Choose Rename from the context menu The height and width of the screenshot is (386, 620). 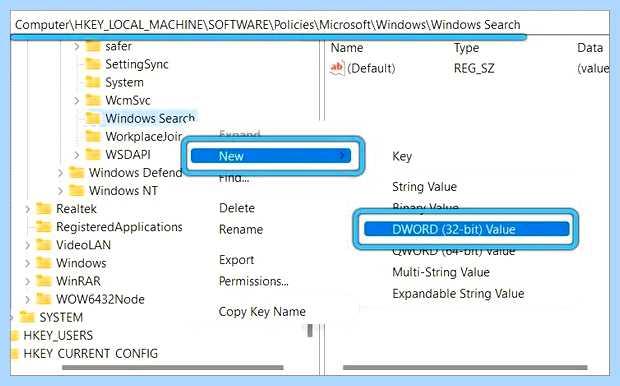(x=241, y=229)
